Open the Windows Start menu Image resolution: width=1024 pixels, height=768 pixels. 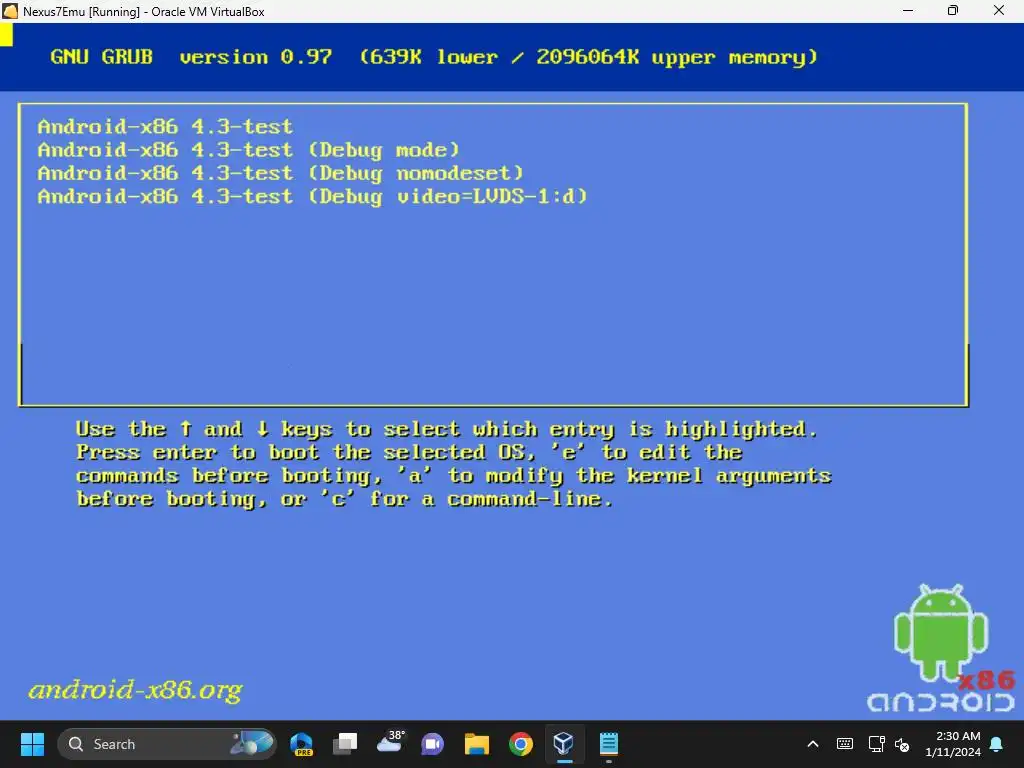[32, 744]
